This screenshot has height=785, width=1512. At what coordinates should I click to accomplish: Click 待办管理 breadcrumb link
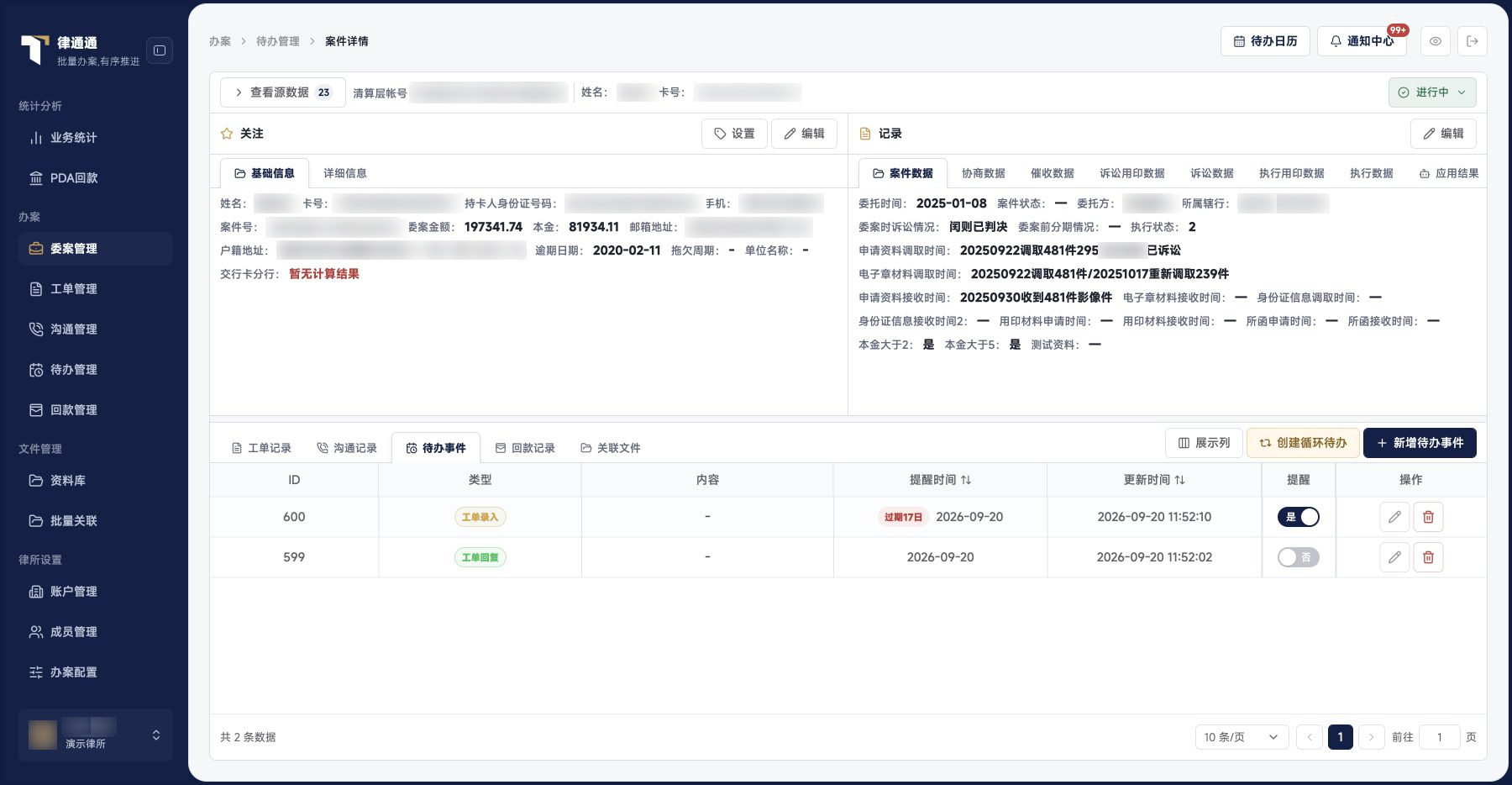tap(278, 41)
